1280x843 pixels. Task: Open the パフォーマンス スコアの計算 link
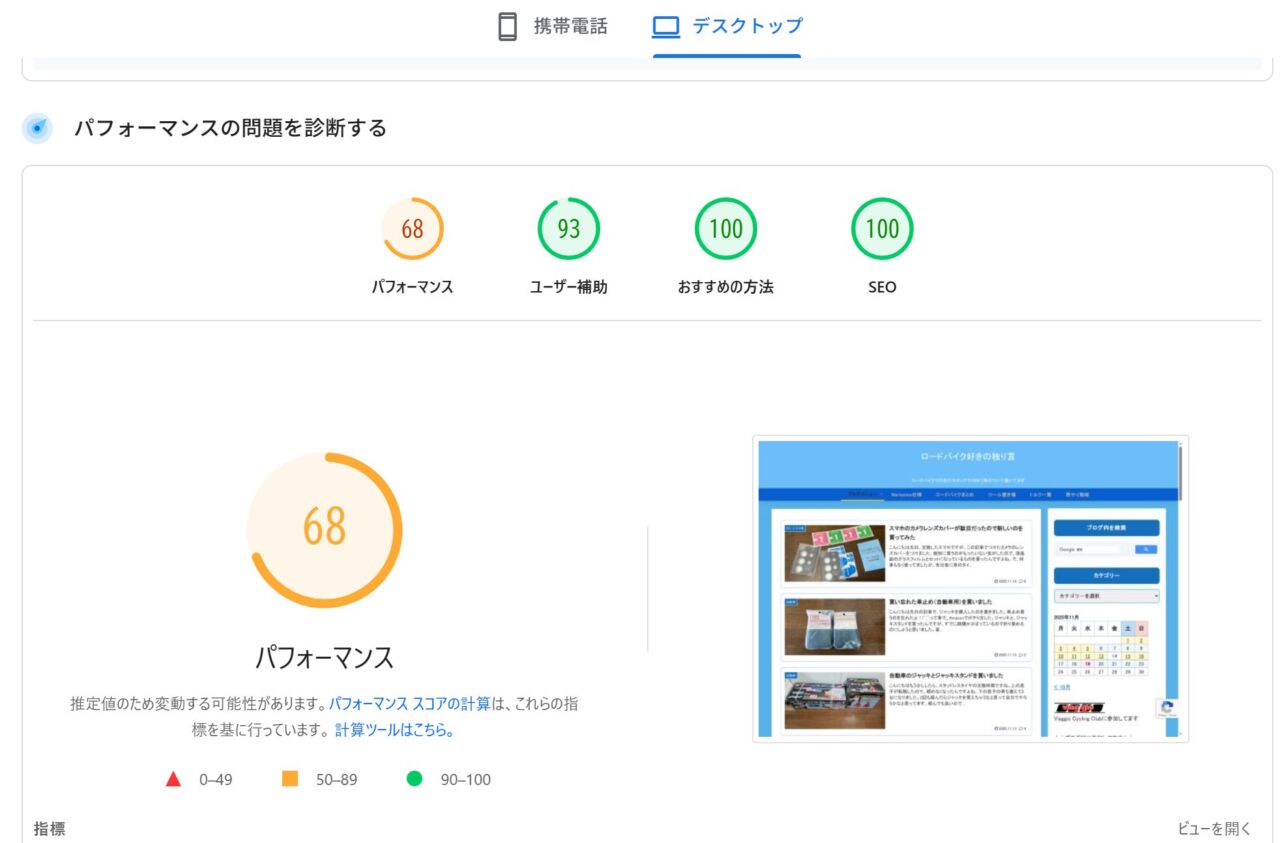pos(410,704)
